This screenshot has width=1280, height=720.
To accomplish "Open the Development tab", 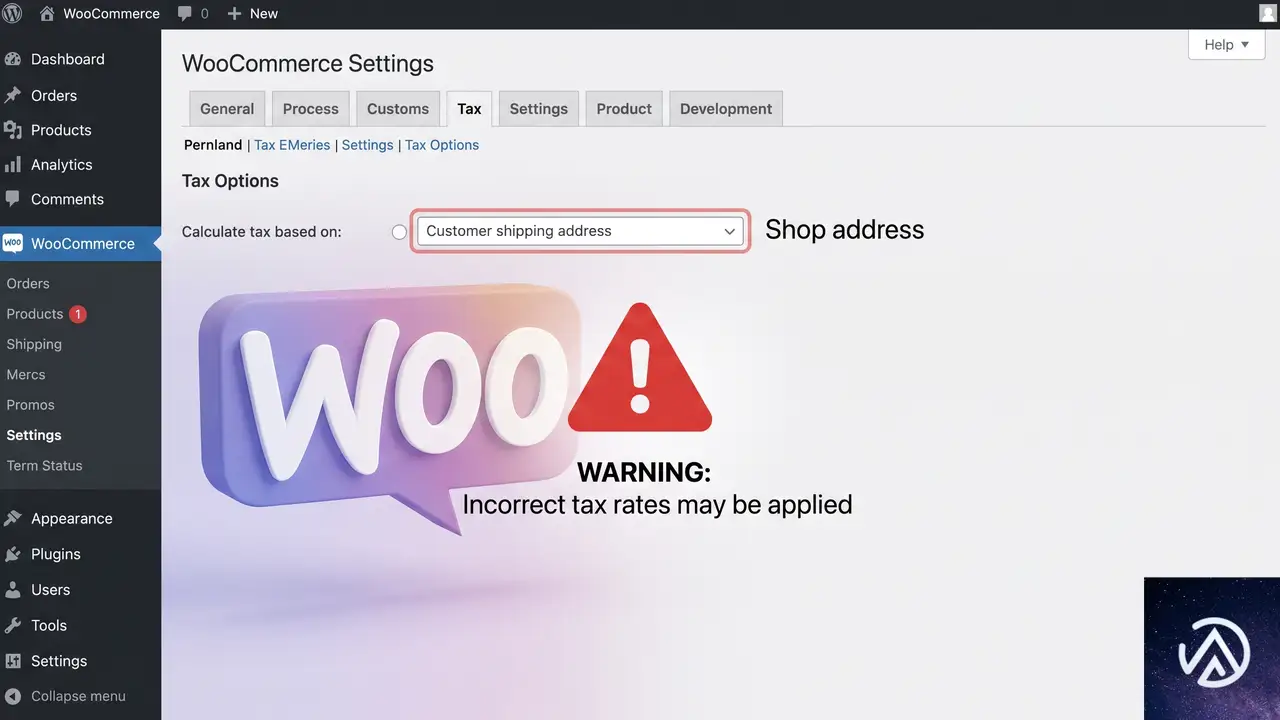I will [726, 109].
